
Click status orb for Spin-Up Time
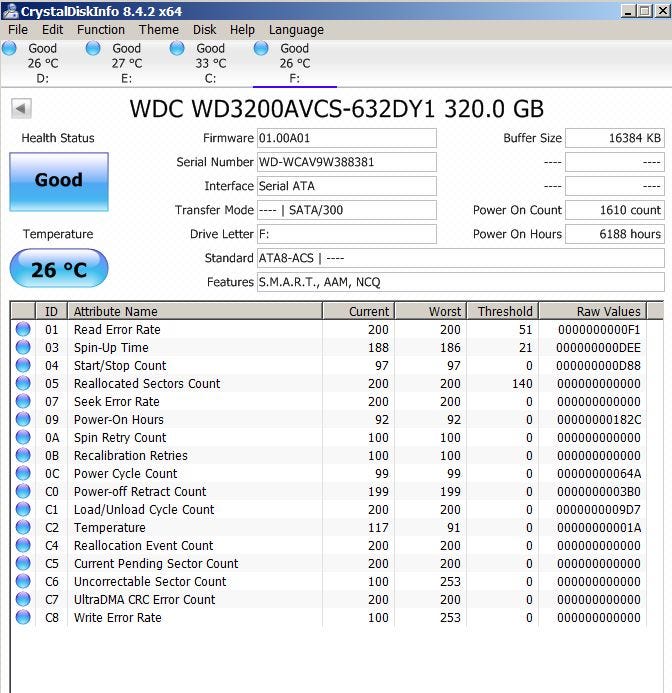[x=23, y=347]
